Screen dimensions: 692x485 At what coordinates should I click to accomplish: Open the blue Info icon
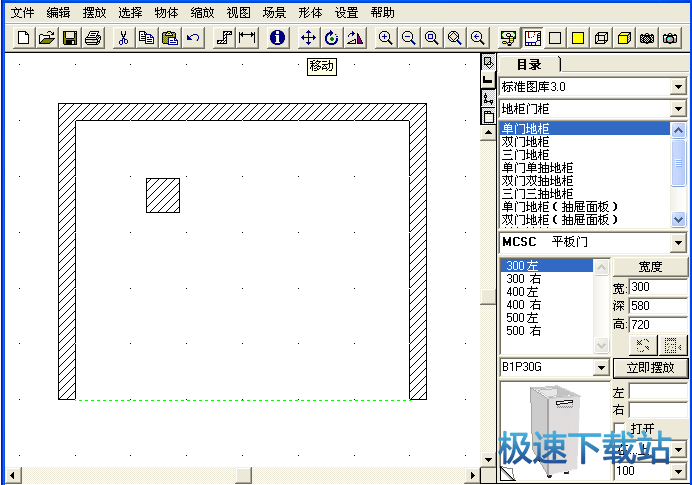pyautogui.click(x=277, y=38)
